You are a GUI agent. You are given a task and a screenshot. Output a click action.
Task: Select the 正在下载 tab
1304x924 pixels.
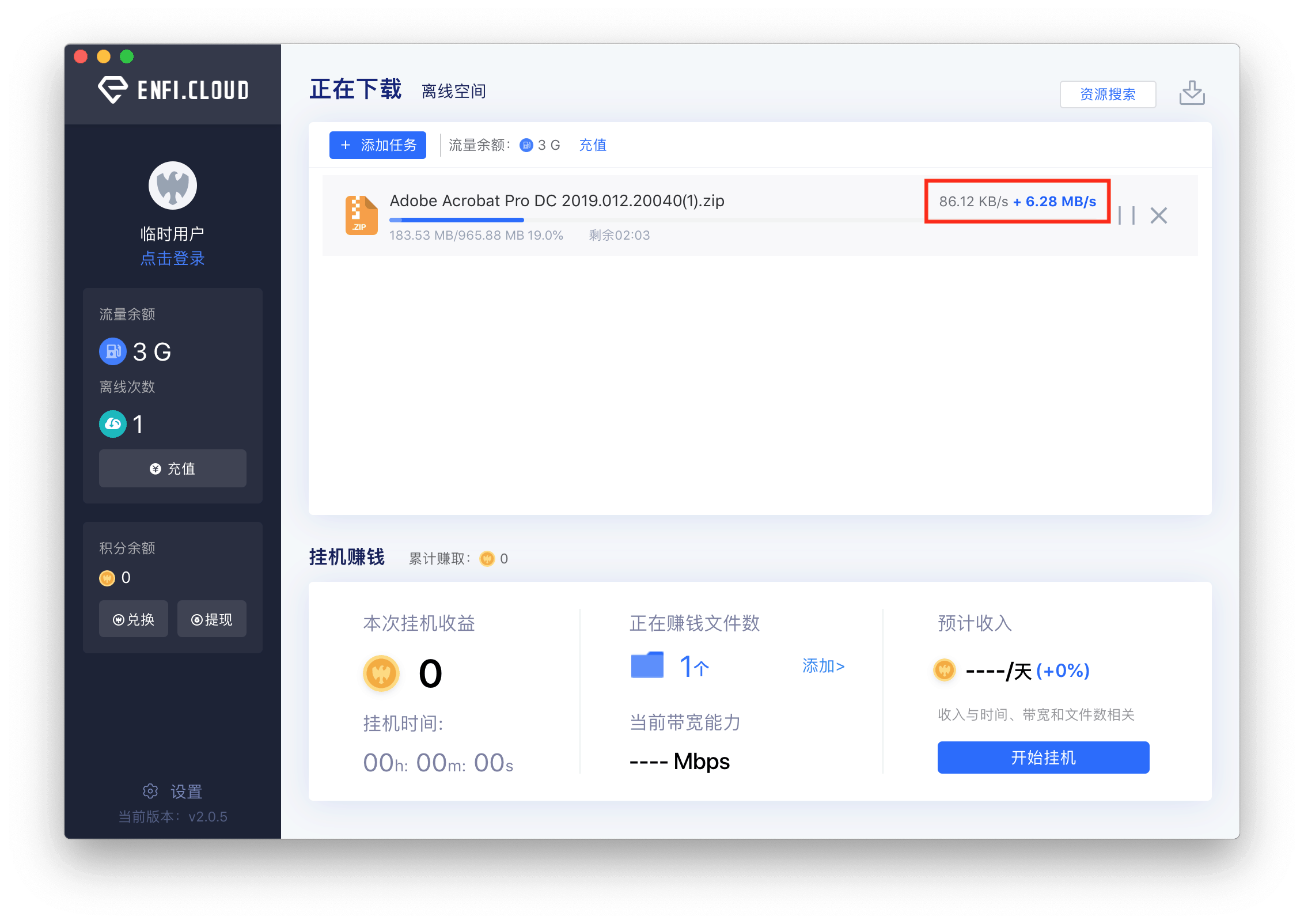tap(355, 90)
